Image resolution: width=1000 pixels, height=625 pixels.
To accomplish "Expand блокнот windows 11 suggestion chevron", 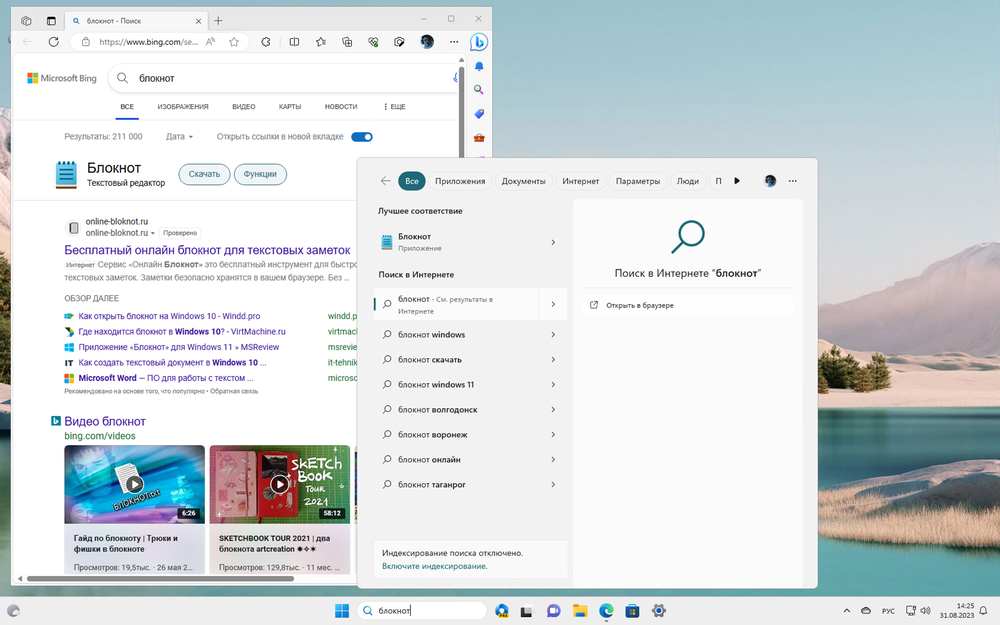I will click(553, 385).
